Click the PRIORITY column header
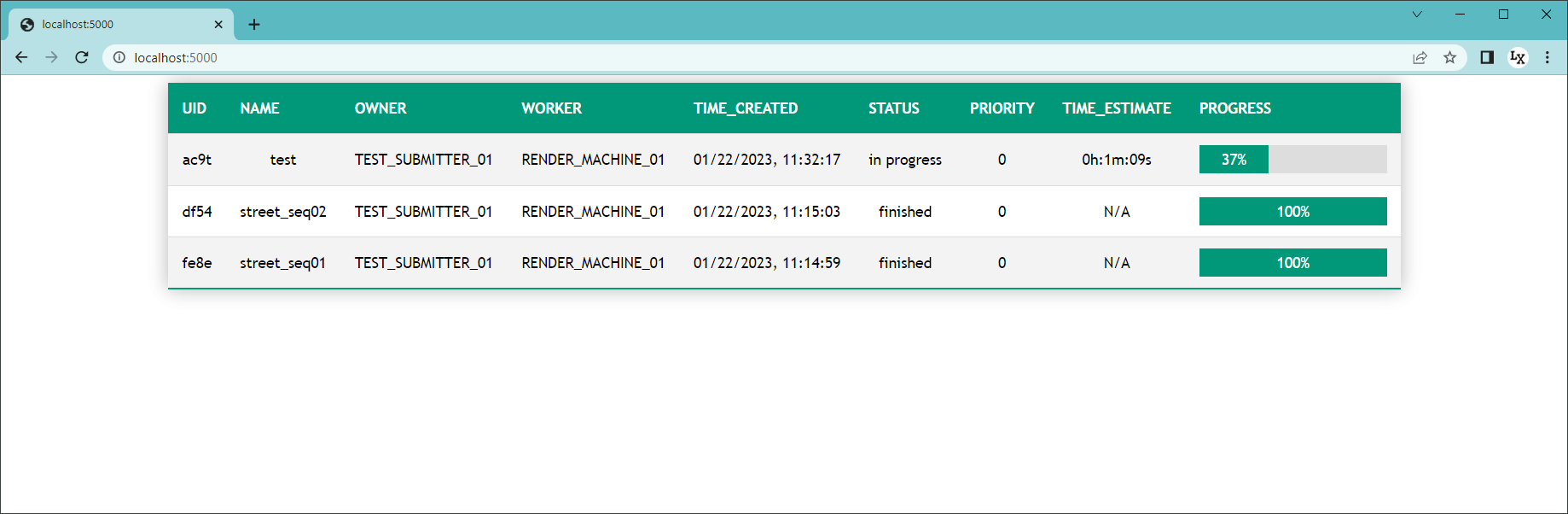The width and height of the screenshot is (1568, 514). coord(1002,108)
